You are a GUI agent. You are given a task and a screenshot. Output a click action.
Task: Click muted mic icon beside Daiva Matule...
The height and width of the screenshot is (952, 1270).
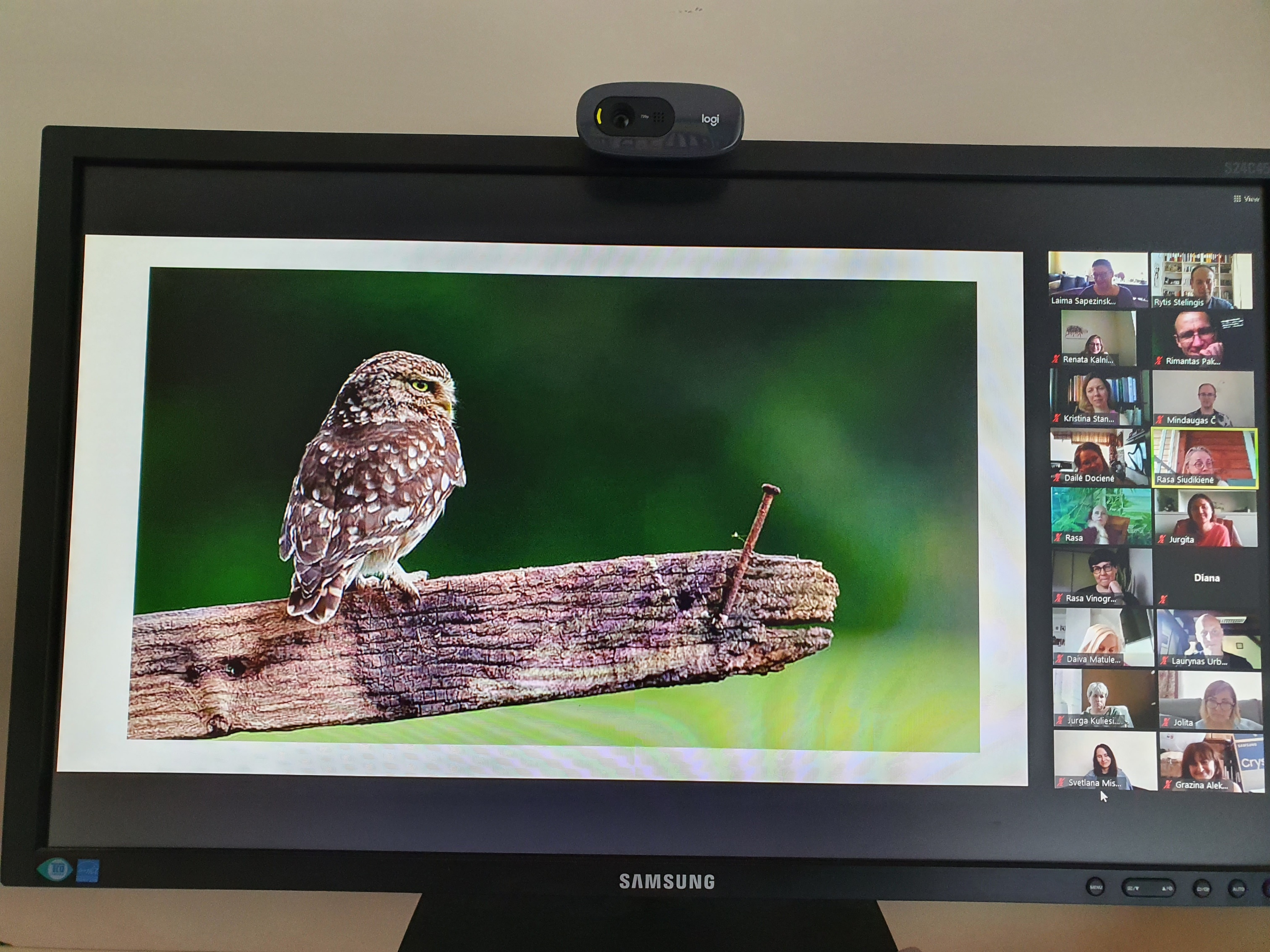click(1060, 659)
